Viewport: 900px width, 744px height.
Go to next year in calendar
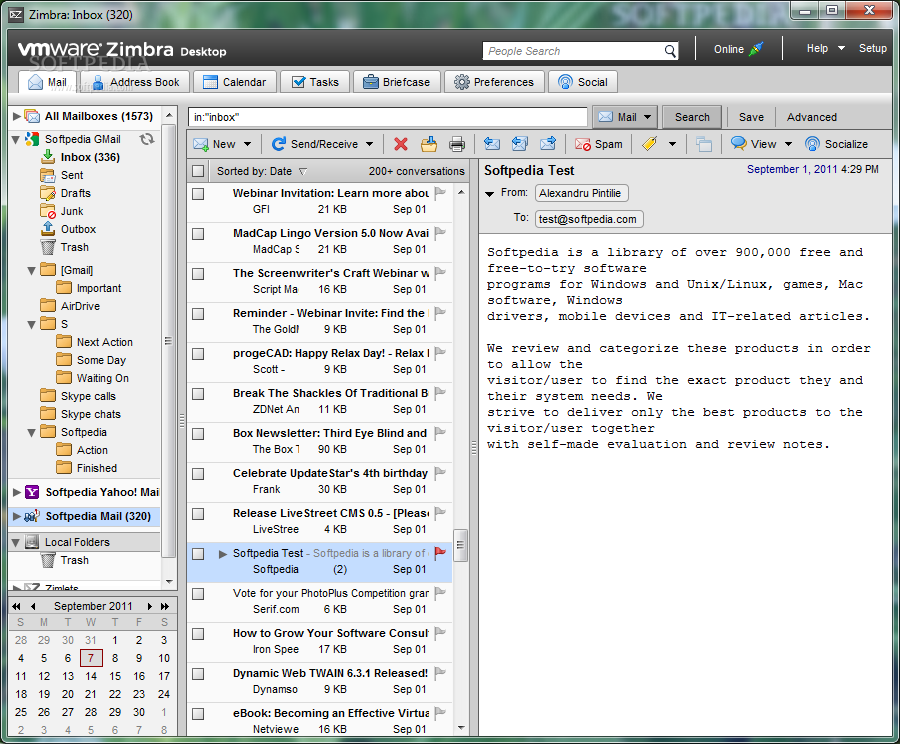165,606
